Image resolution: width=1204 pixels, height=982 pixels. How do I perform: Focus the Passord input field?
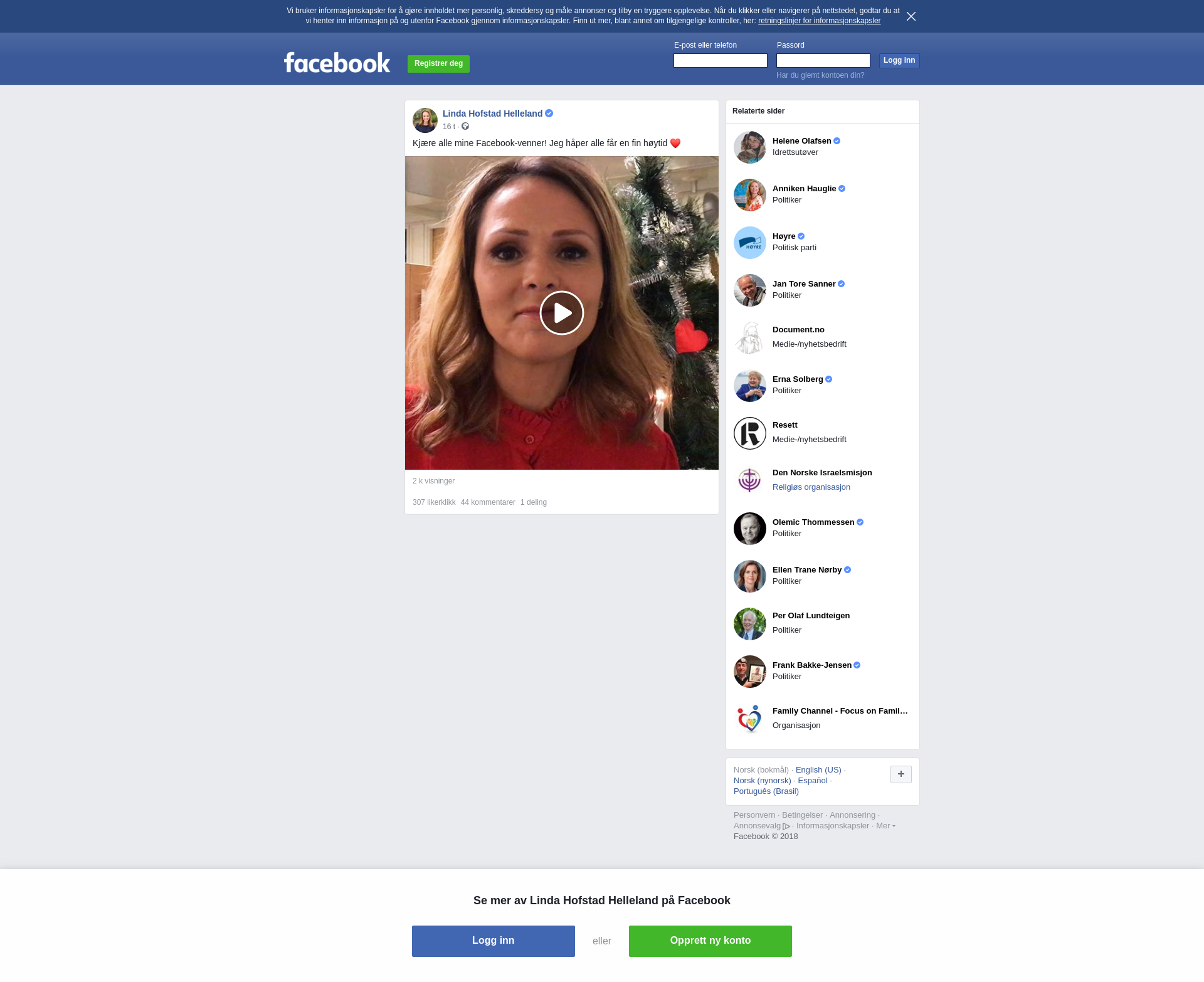(823, 60)
